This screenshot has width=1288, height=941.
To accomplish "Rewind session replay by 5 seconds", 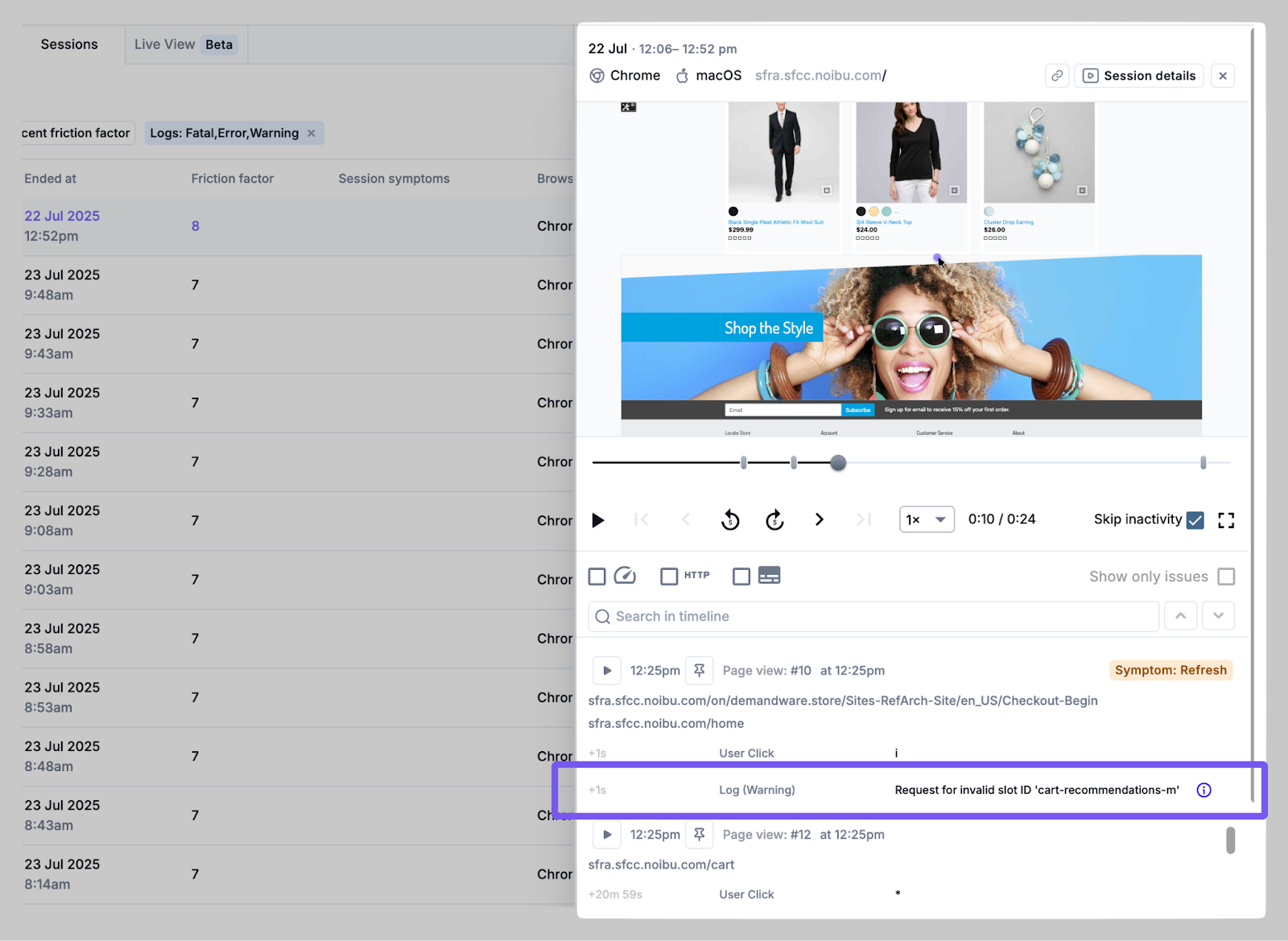I will coord(730,520).
